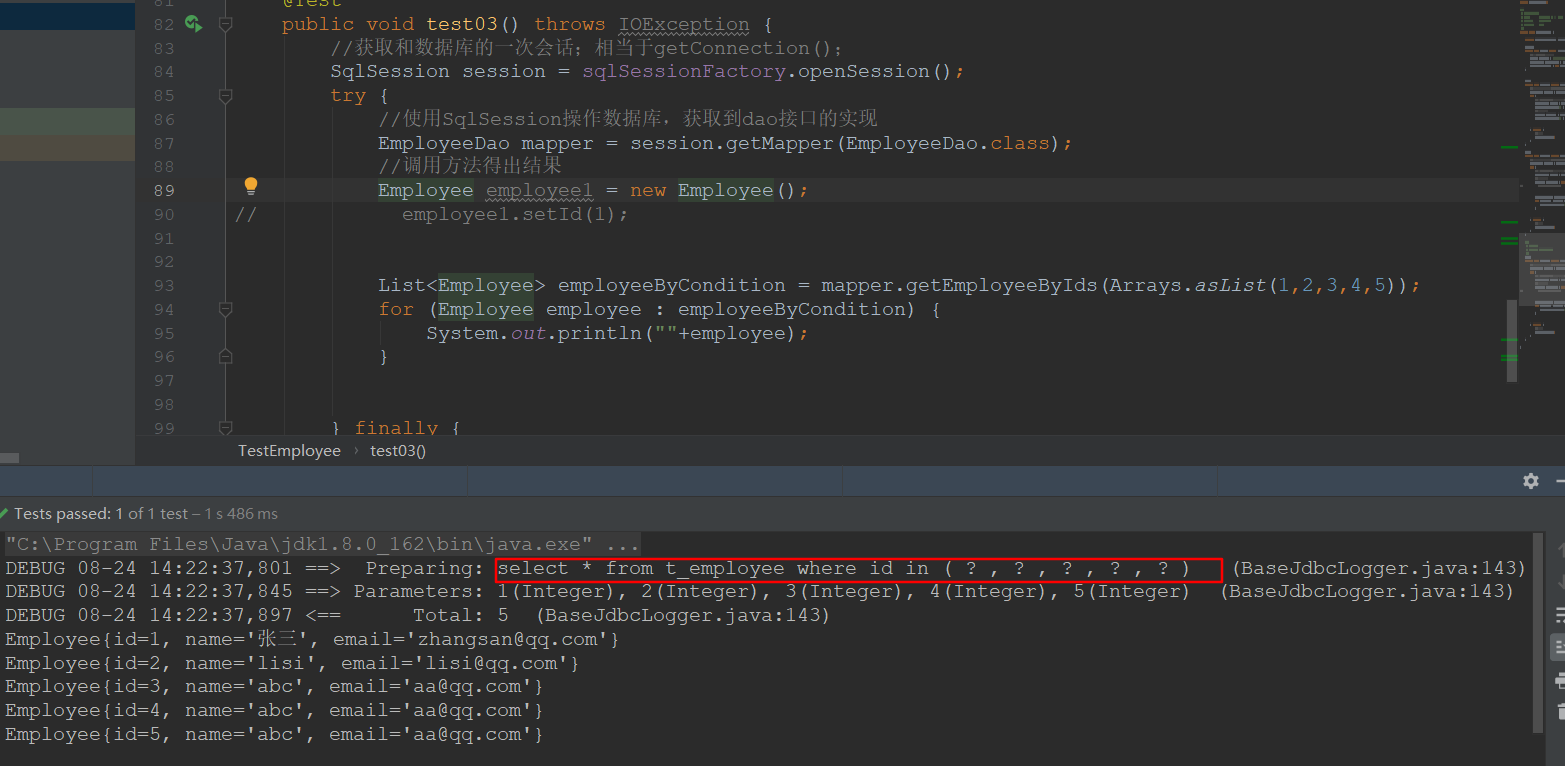Click line number 89 in the gutter
1565x766 pixels.
[x=163, y=190]
